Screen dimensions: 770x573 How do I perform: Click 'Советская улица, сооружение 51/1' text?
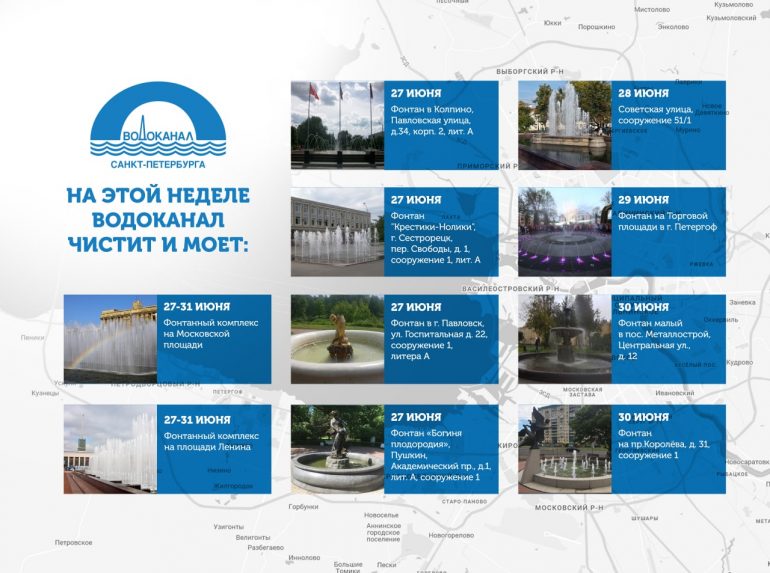tap(656, 115)
